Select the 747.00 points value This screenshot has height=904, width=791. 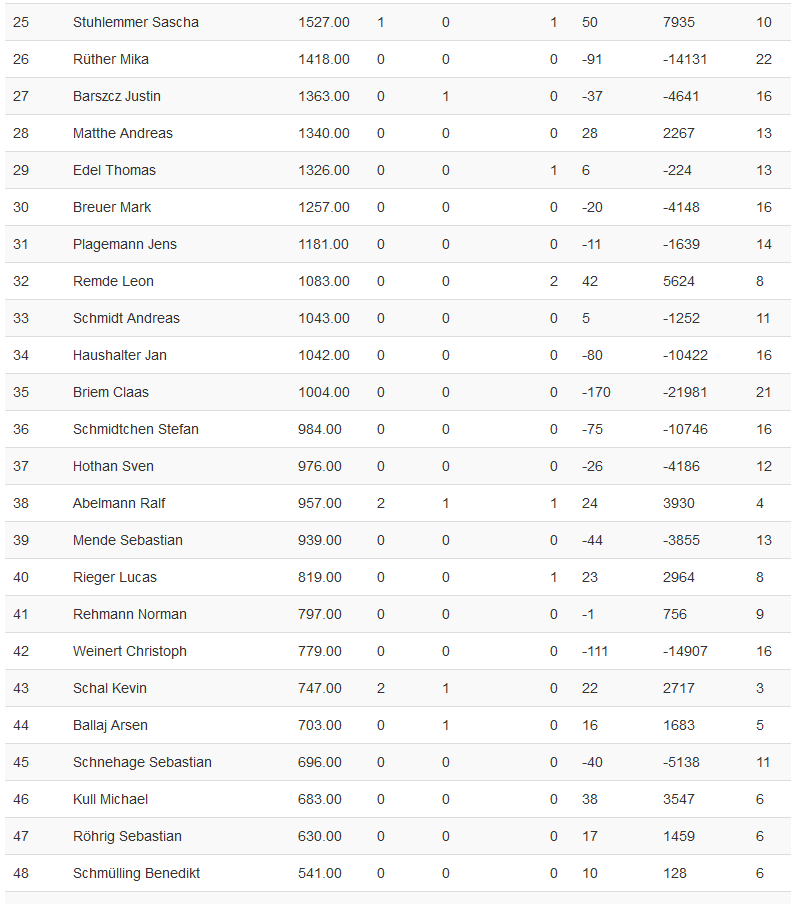(319, 688)
